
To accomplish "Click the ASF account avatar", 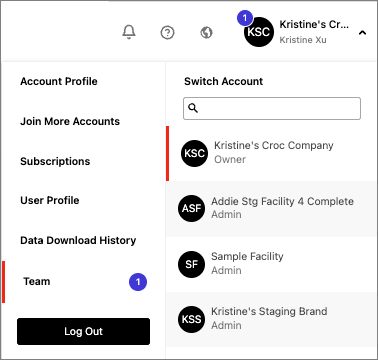I will 191,209.
